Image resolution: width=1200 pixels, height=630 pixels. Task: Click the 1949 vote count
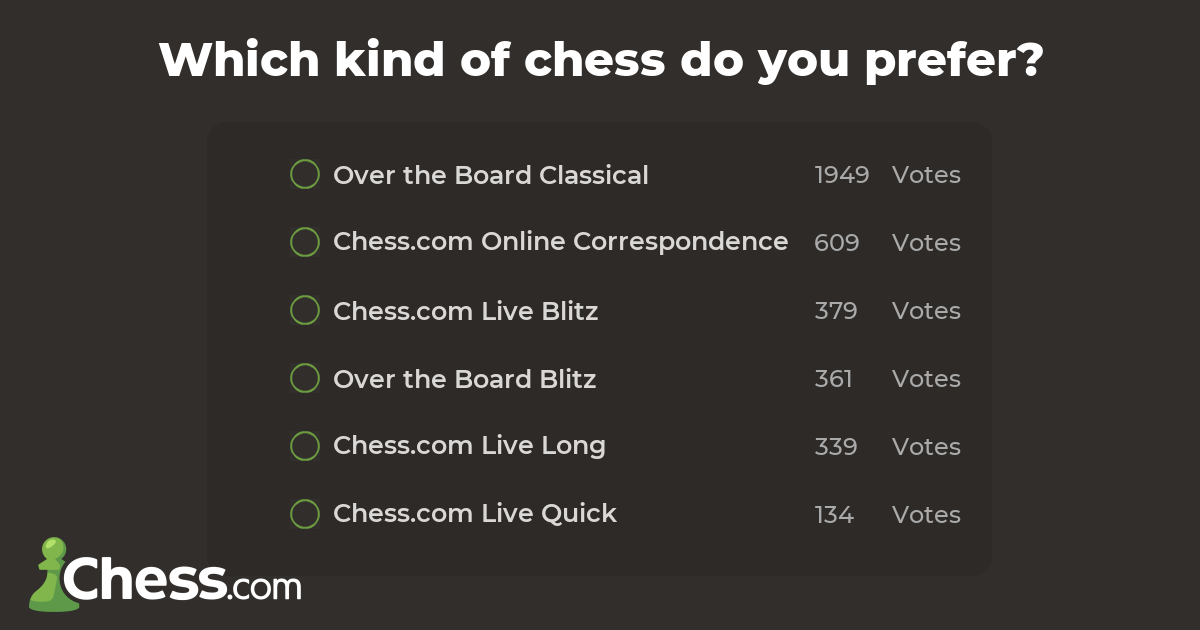[x=841, y=175]
